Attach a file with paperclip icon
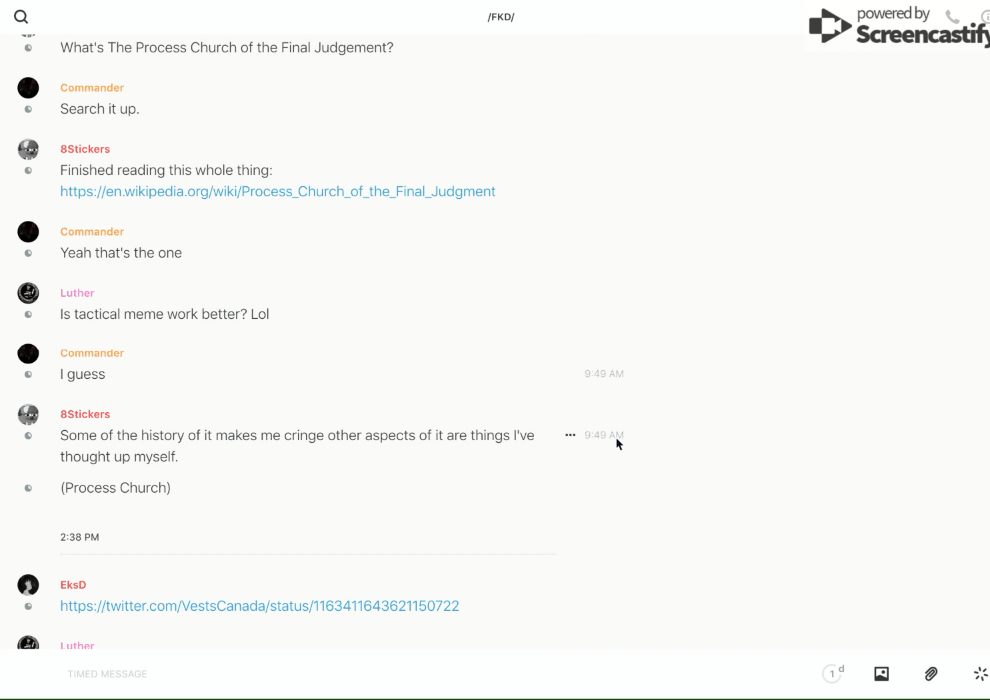 [931, 674]
